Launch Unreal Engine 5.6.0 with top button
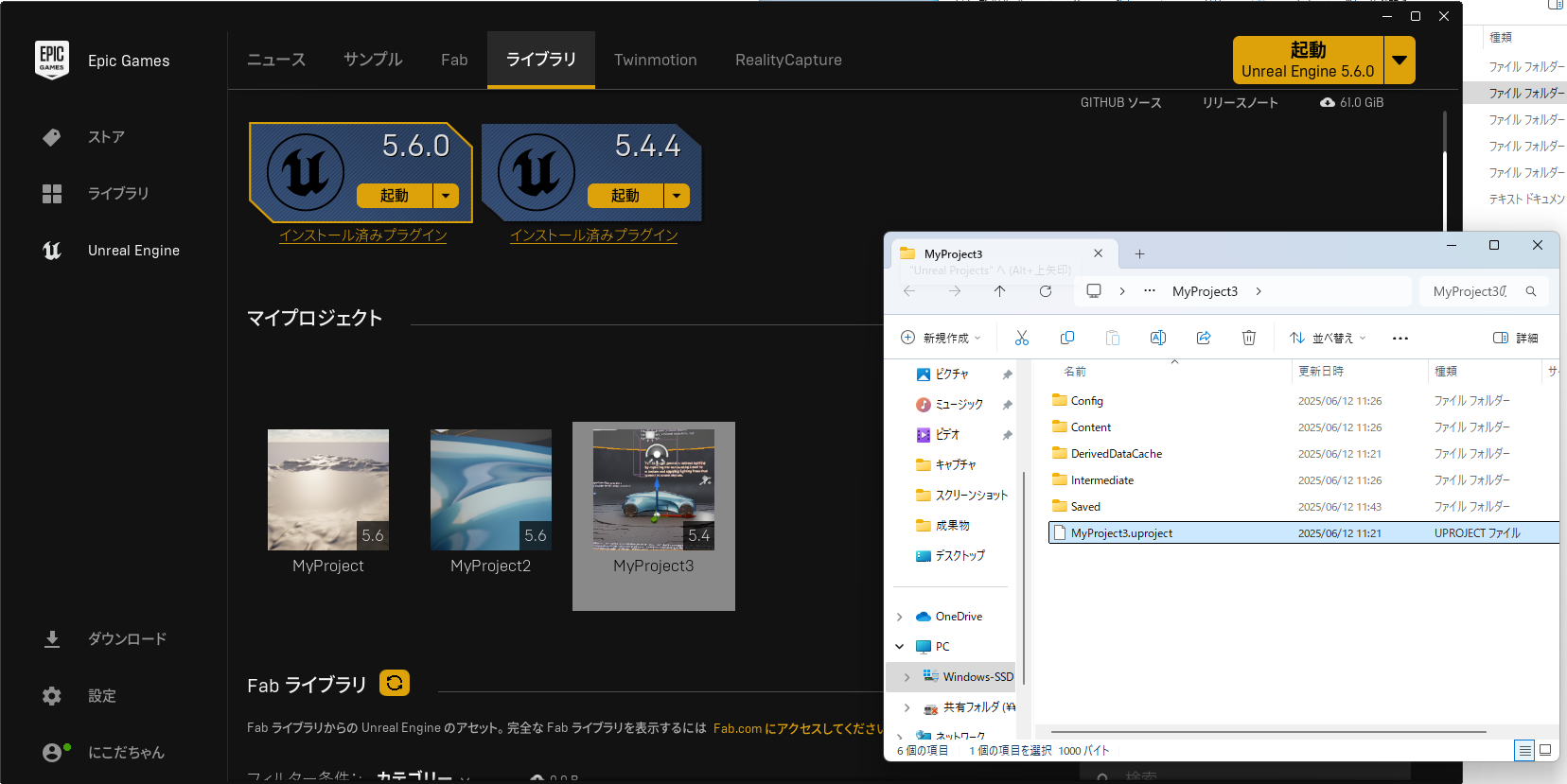This screenshot has width=1567, height=784. click(1308, 60)
